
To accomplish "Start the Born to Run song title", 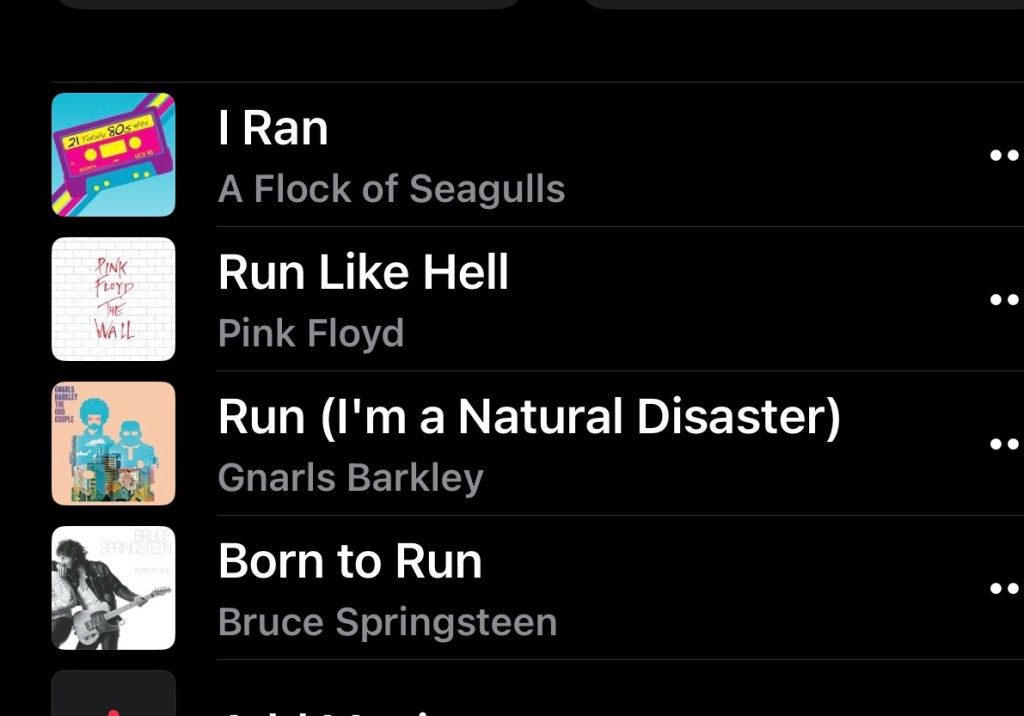I will (350, 561).
